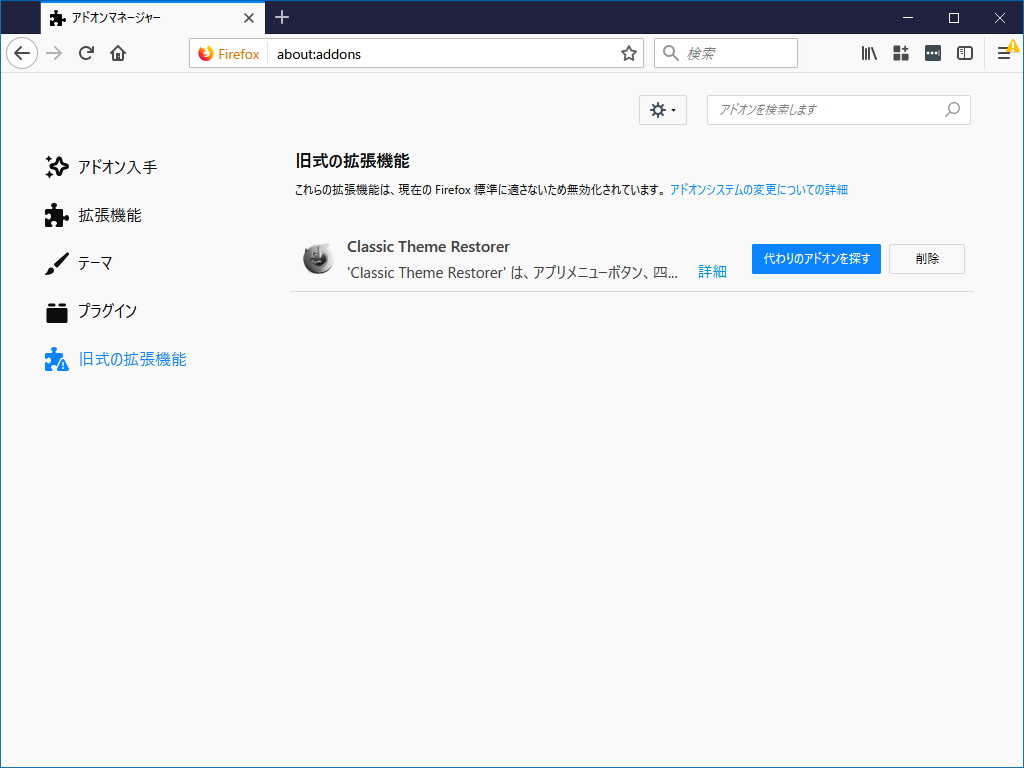Open the Firefox Library icon
Image resolution: width=1024 pixels, height=768 pixels.
(868, 53)
